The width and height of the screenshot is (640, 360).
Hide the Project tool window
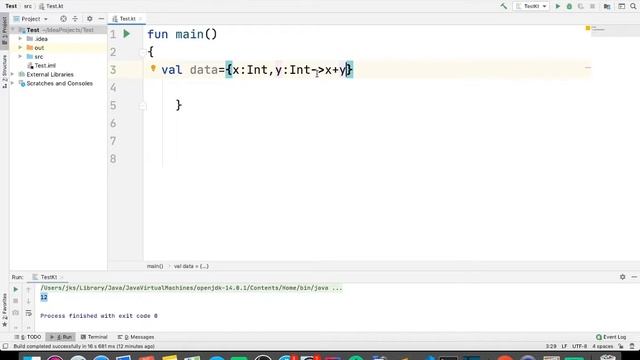[101, 19]
